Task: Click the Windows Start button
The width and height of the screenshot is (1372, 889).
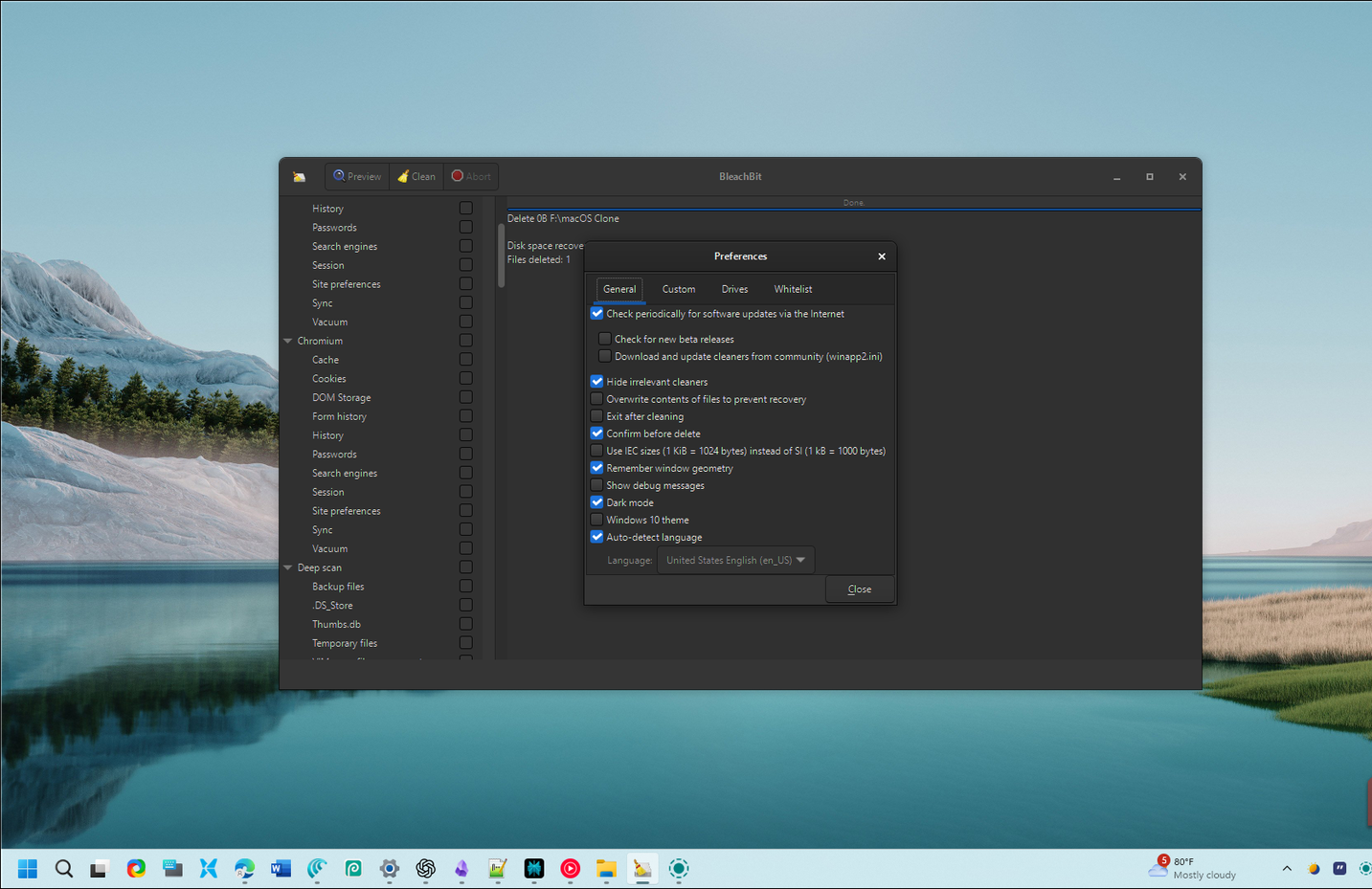Action: (28, 868)
